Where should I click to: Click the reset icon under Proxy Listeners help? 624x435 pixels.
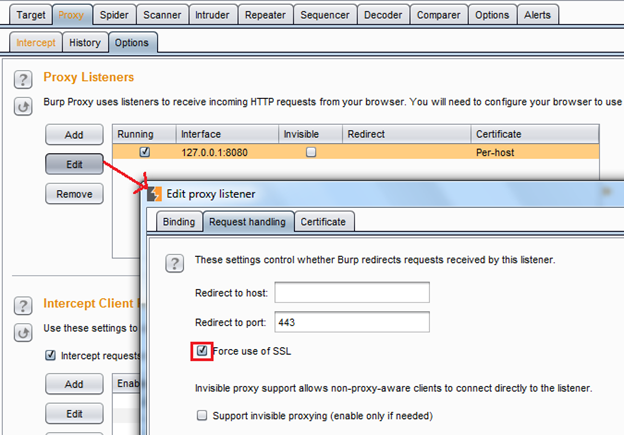[x=23, y=106]
